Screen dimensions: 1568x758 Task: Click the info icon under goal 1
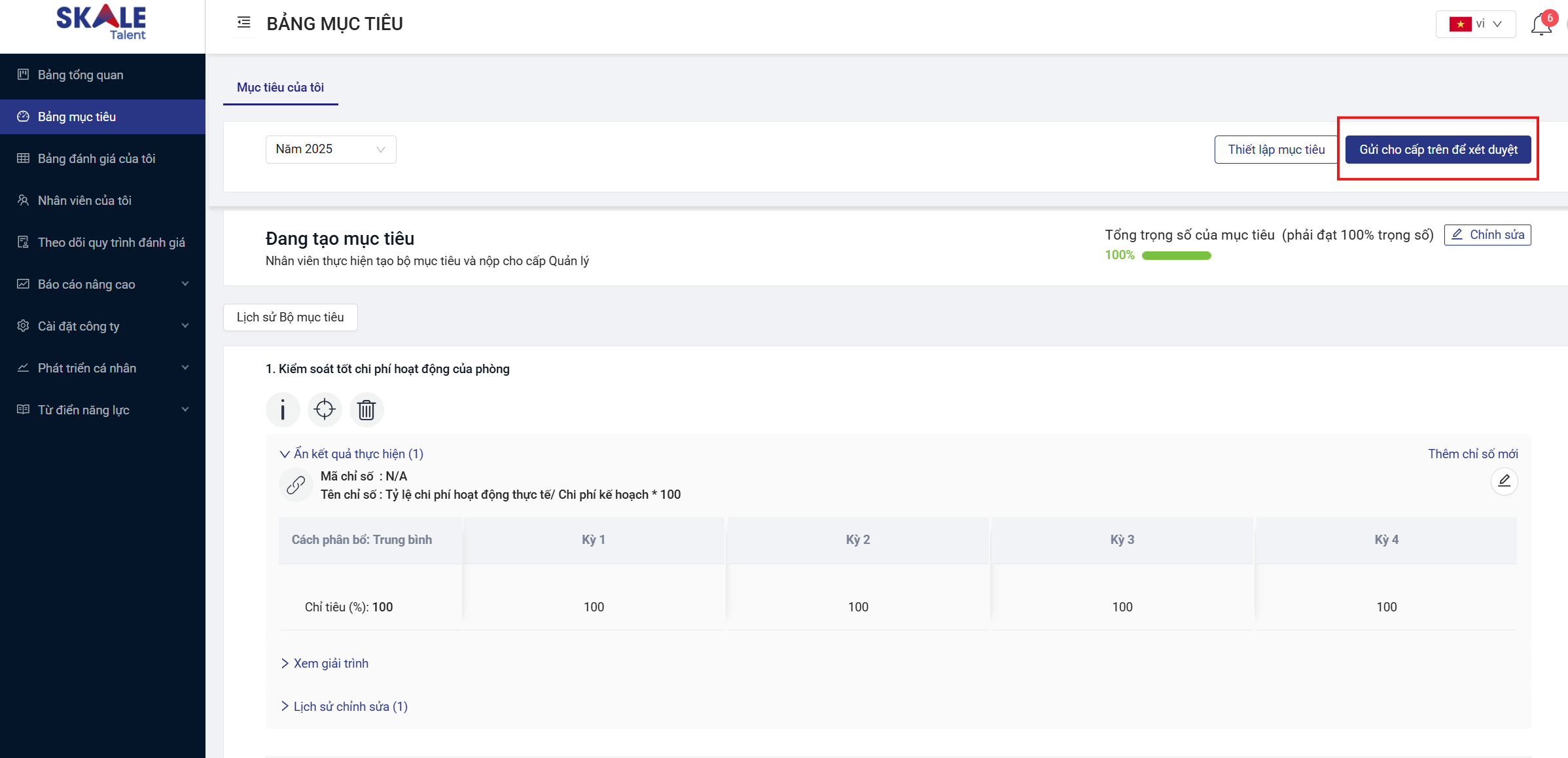point(283,410)
